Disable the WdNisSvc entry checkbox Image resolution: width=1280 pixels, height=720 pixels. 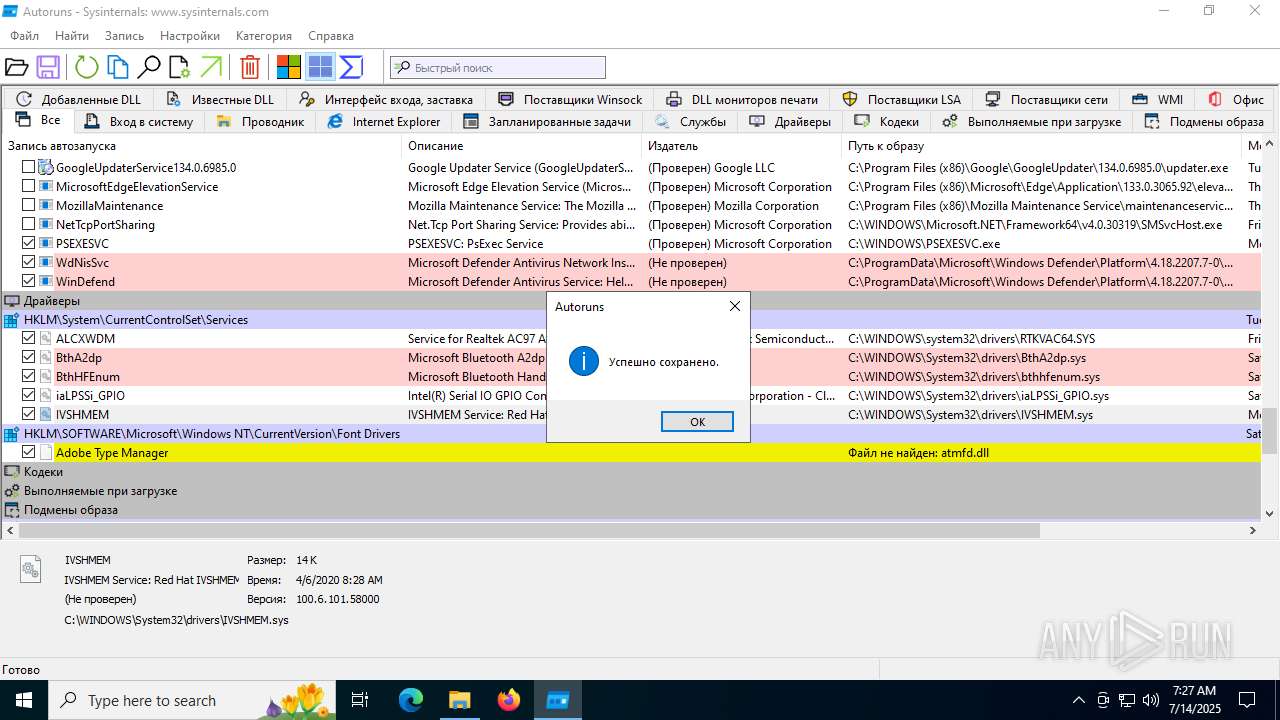tap(29, 263)
